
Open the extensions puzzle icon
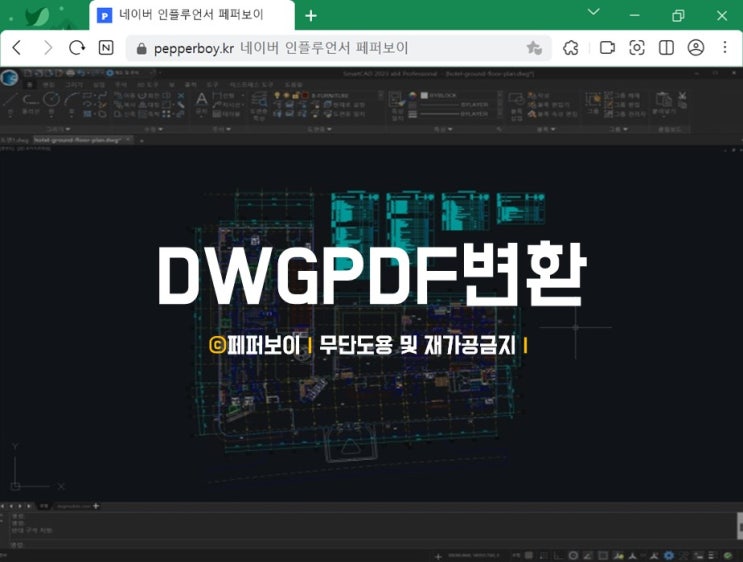[571, 47]
